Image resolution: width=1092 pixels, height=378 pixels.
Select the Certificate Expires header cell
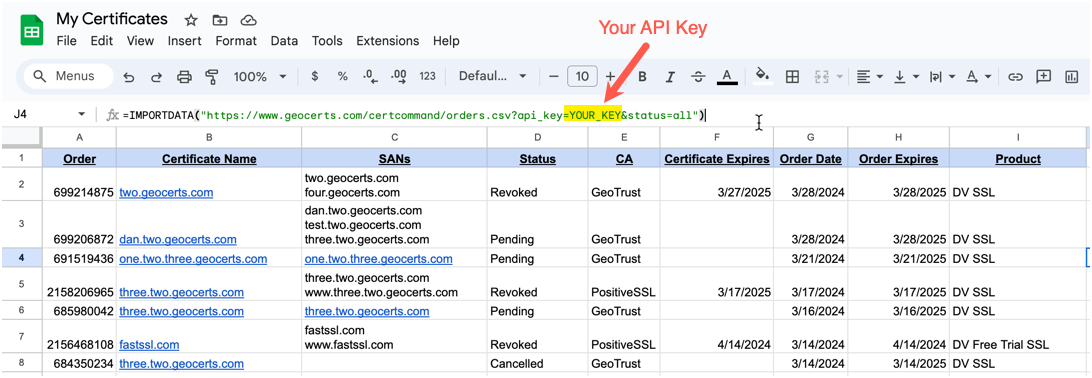(x=717, y=159)
